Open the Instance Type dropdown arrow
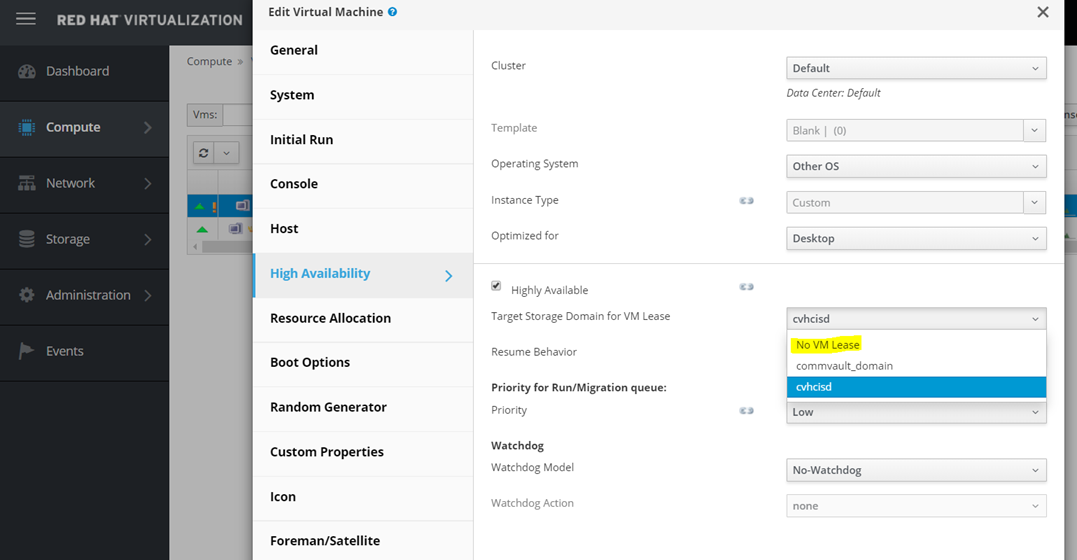1077x560 pixels. pos(1034,203)
